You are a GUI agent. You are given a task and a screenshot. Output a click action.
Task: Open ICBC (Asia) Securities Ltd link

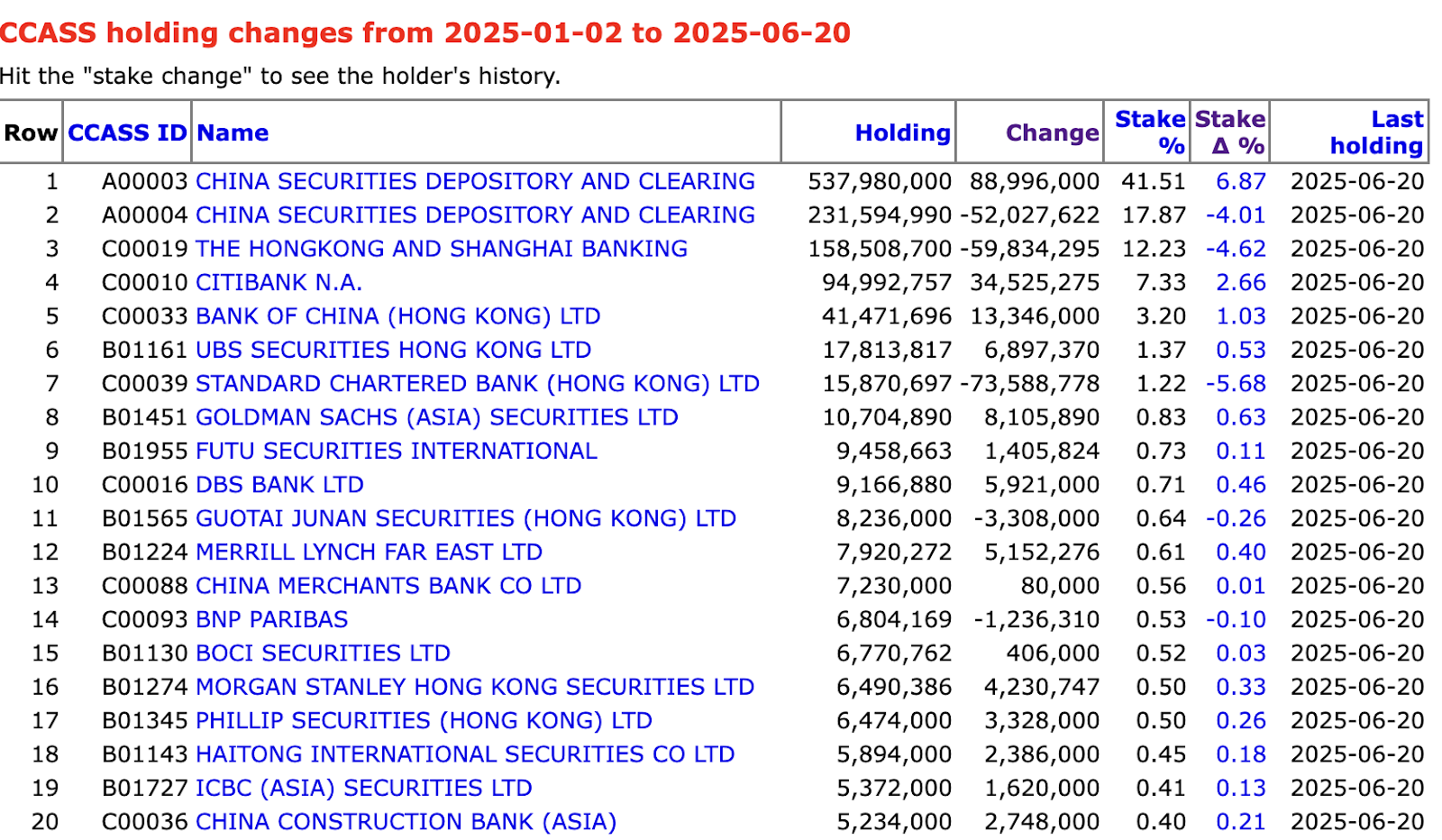[363, 788]
